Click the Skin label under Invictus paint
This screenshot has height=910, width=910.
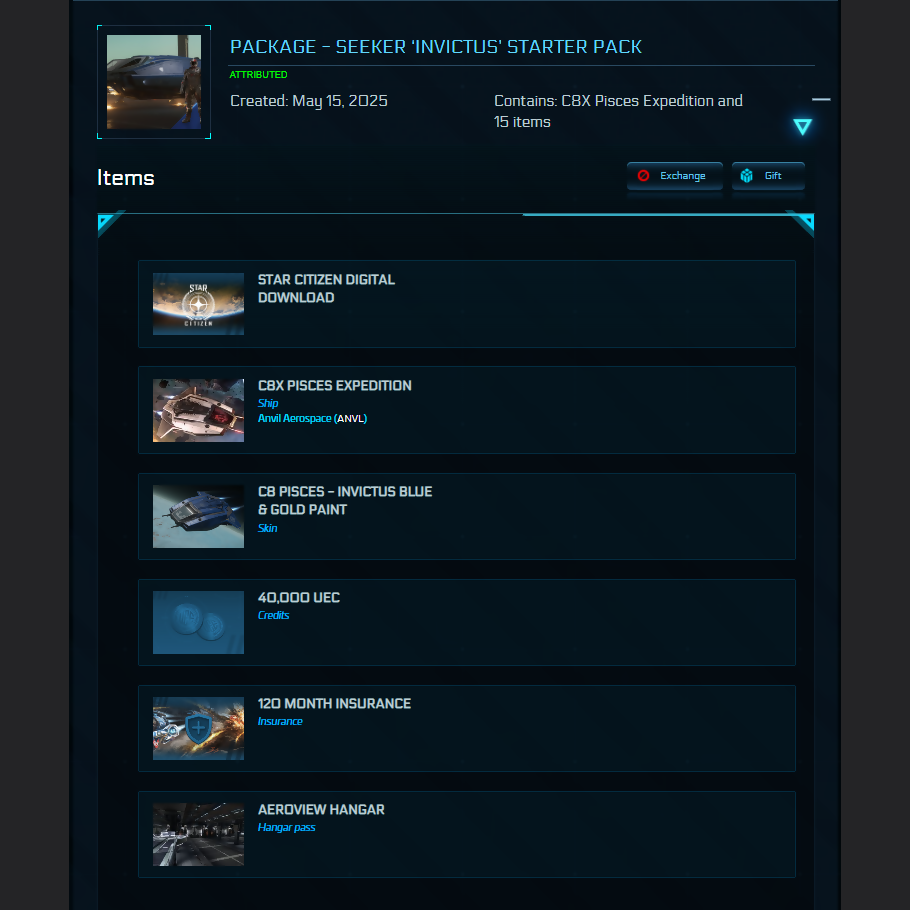(x=268, y=528)
